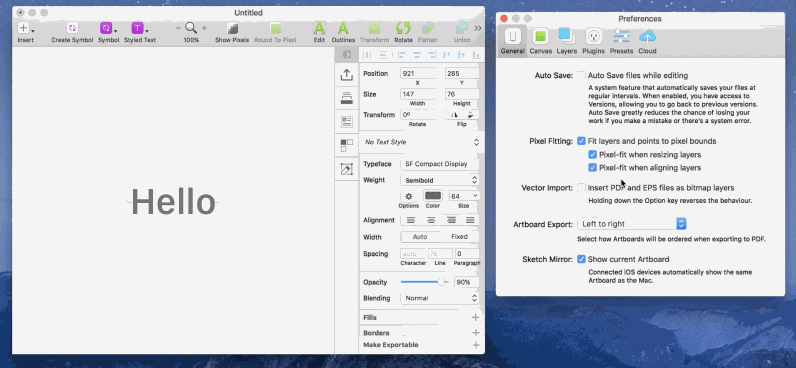Click the Create Symbol toolbar icon
Viewport: 796px width, 368px height.
[x=72, y=28]
